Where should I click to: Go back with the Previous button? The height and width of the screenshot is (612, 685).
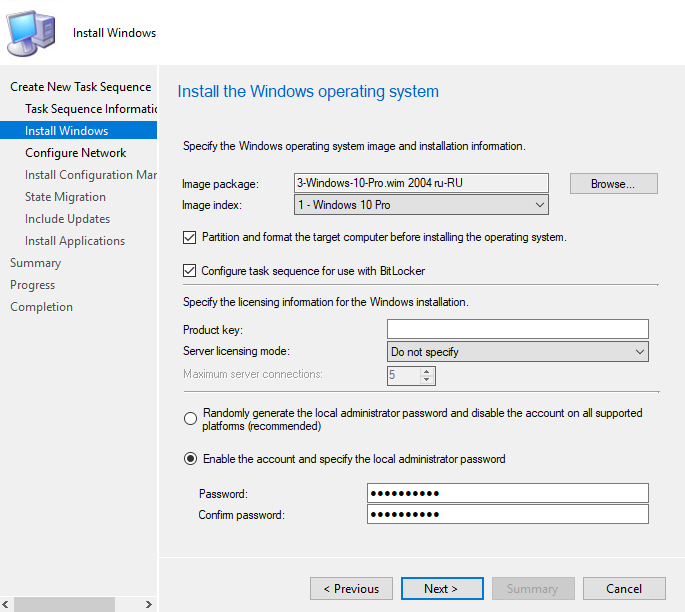point(351,589)
